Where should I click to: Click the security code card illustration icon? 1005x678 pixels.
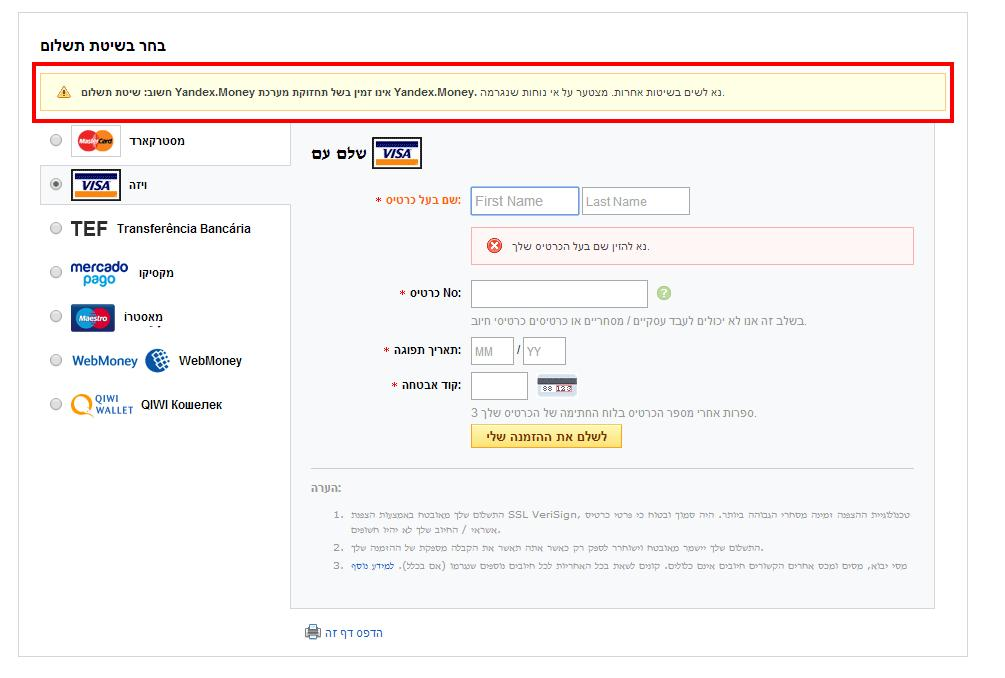(557, 386)
